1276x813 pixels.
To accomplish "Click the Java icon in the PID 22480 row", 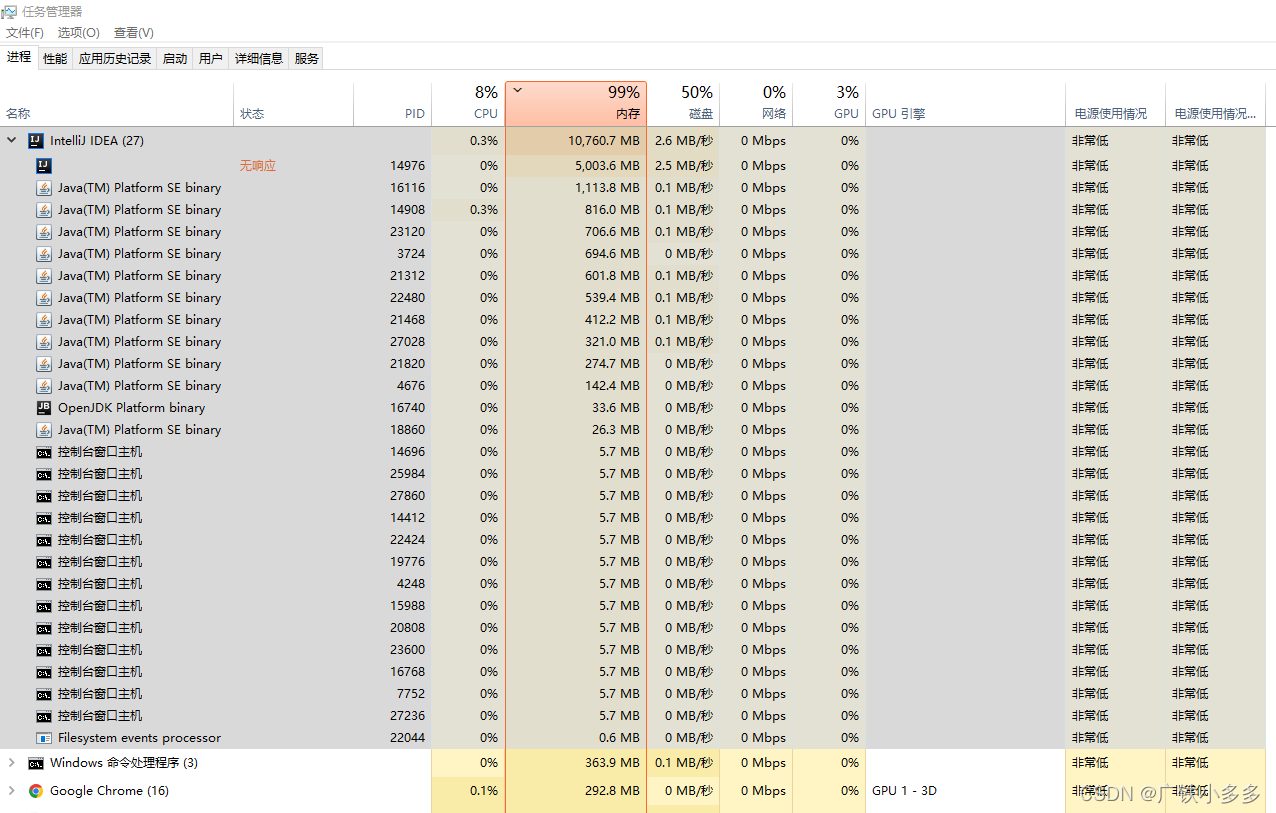I will [x=43, y=298].
